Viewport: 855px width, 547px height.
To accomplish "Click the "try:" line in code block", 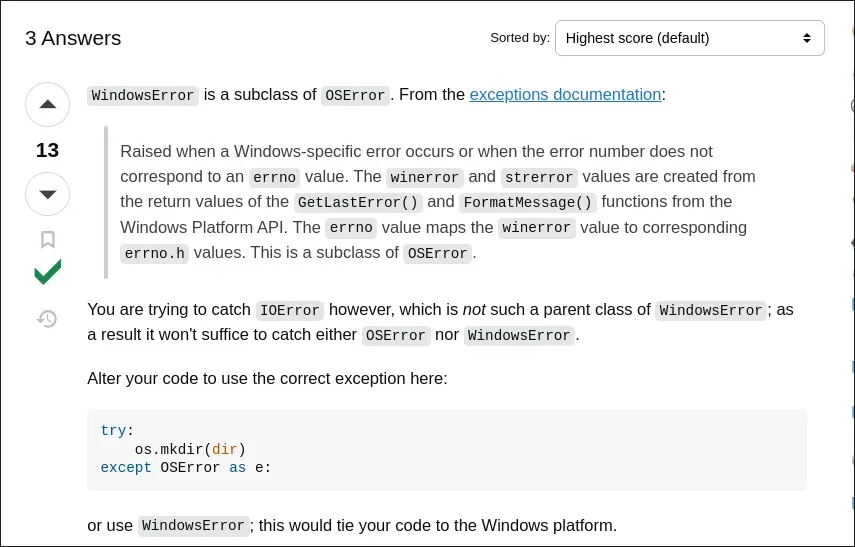I will coord(114,431).
